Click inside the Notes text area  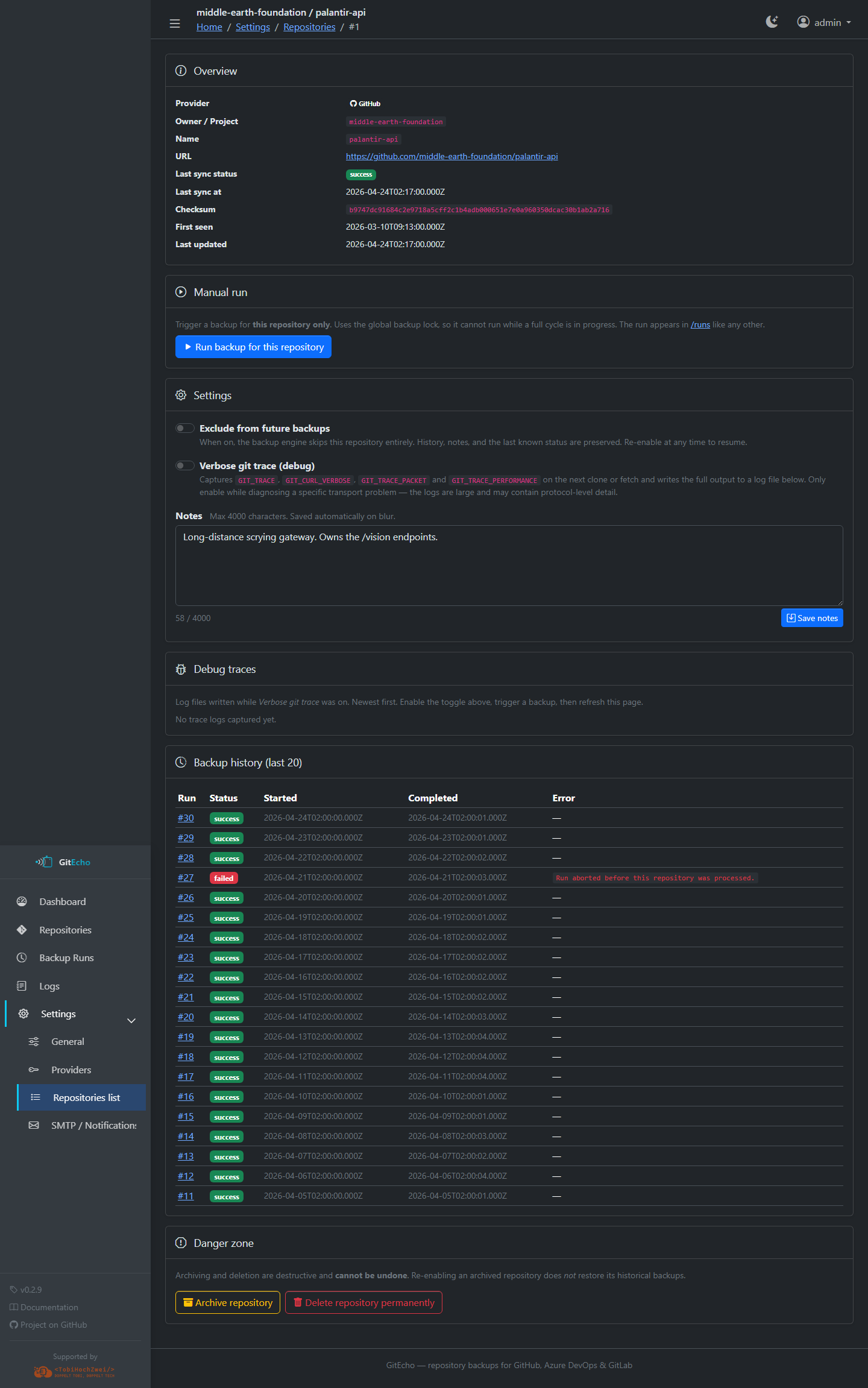coord(509,566)
